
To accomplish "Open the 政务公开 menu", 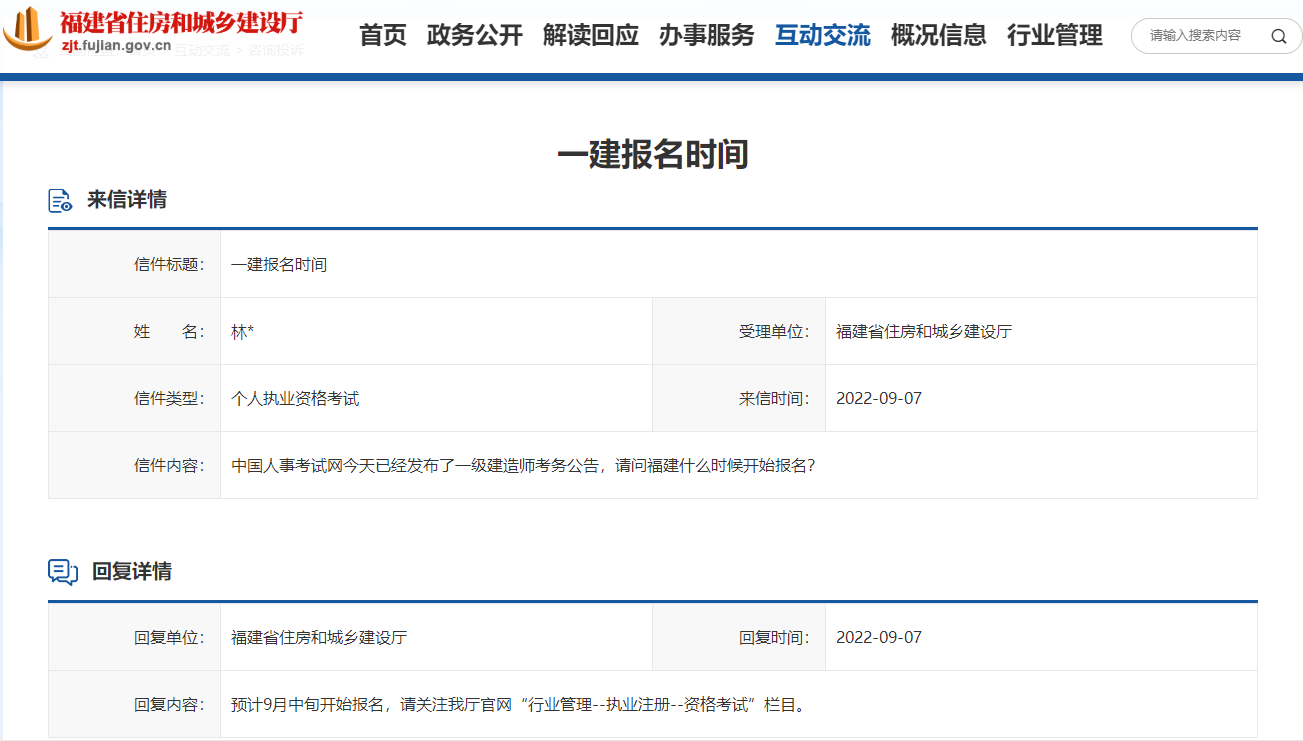I will point(475,36).
